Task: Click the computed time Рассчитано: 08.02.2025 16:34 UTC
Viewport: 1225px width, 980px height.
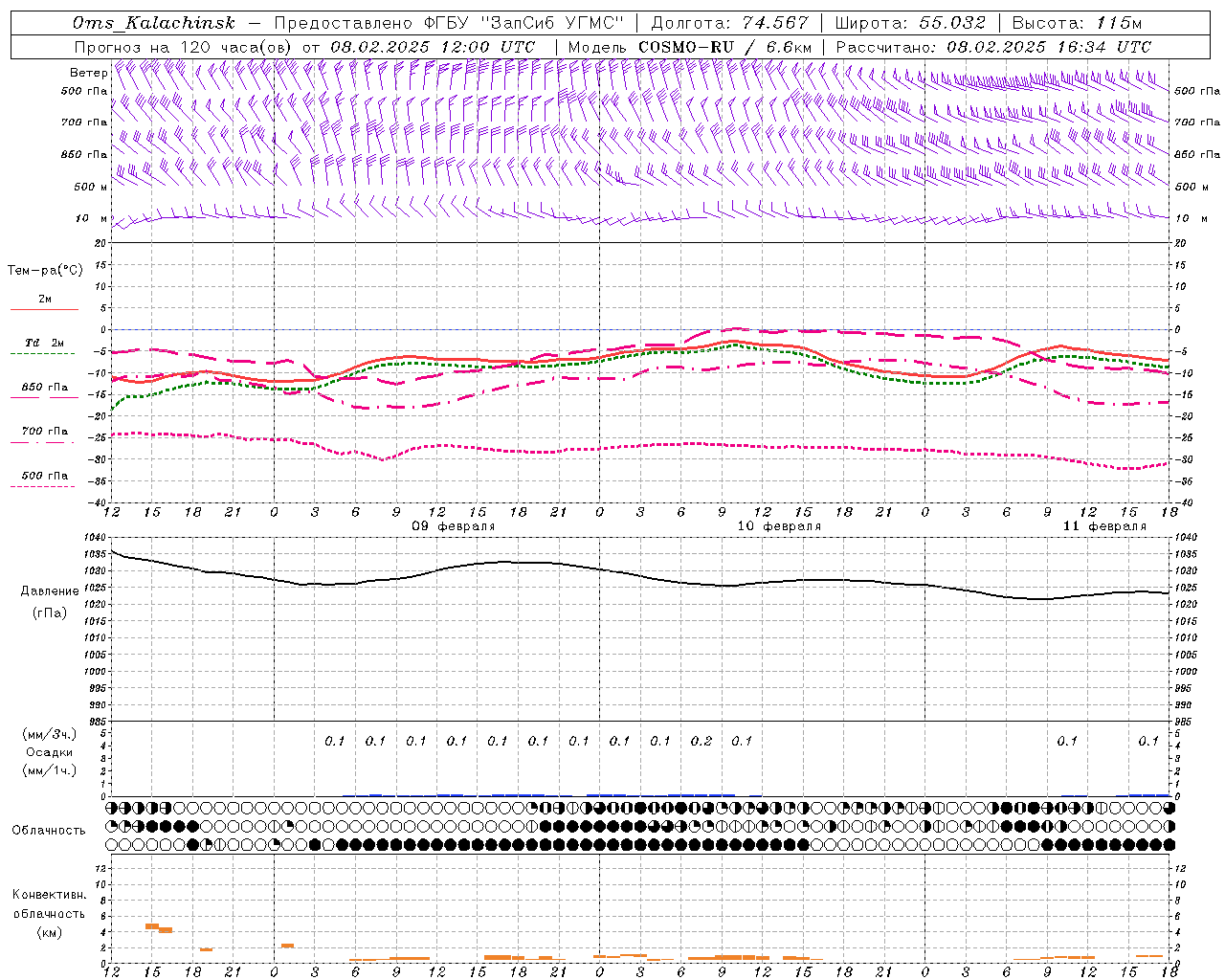Action: tap(993, 47)
